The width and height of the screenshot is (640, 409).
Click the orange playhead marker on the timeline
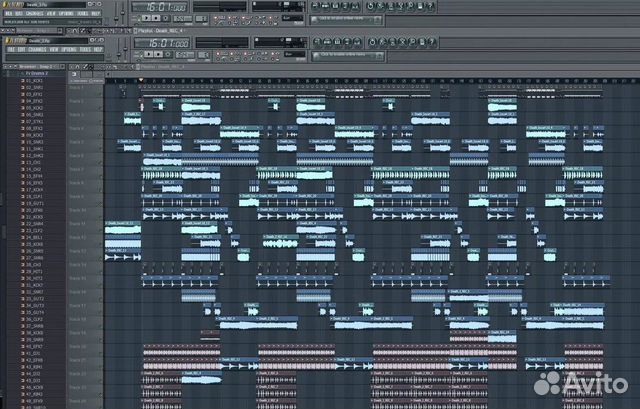click(x=141, y=80)
